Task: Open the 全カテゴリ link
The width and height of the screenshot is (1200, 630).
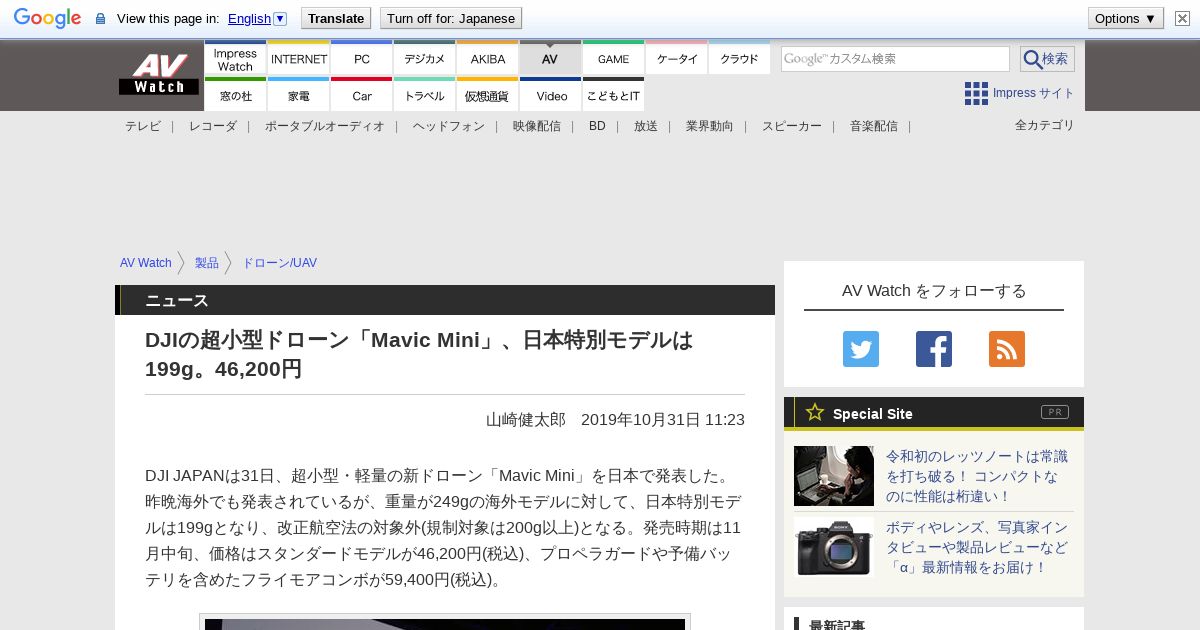Action: (x=1045, y=125)
